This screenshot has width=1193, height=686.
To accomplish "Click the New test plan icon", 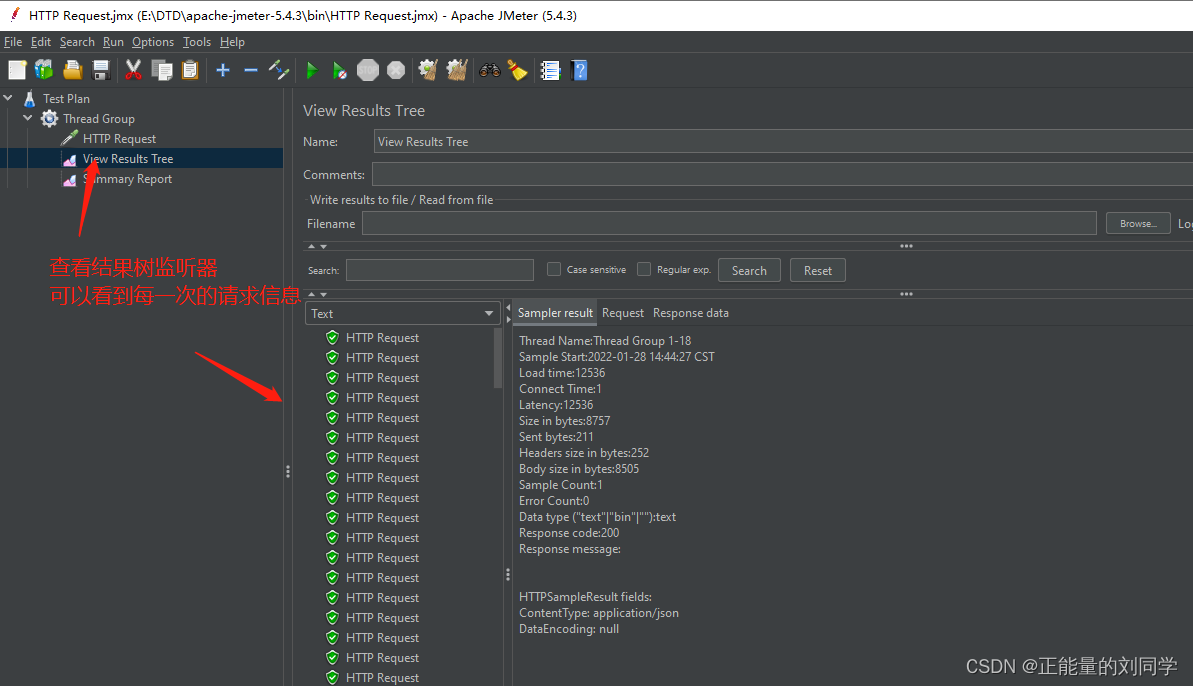I will pos(17,71).
